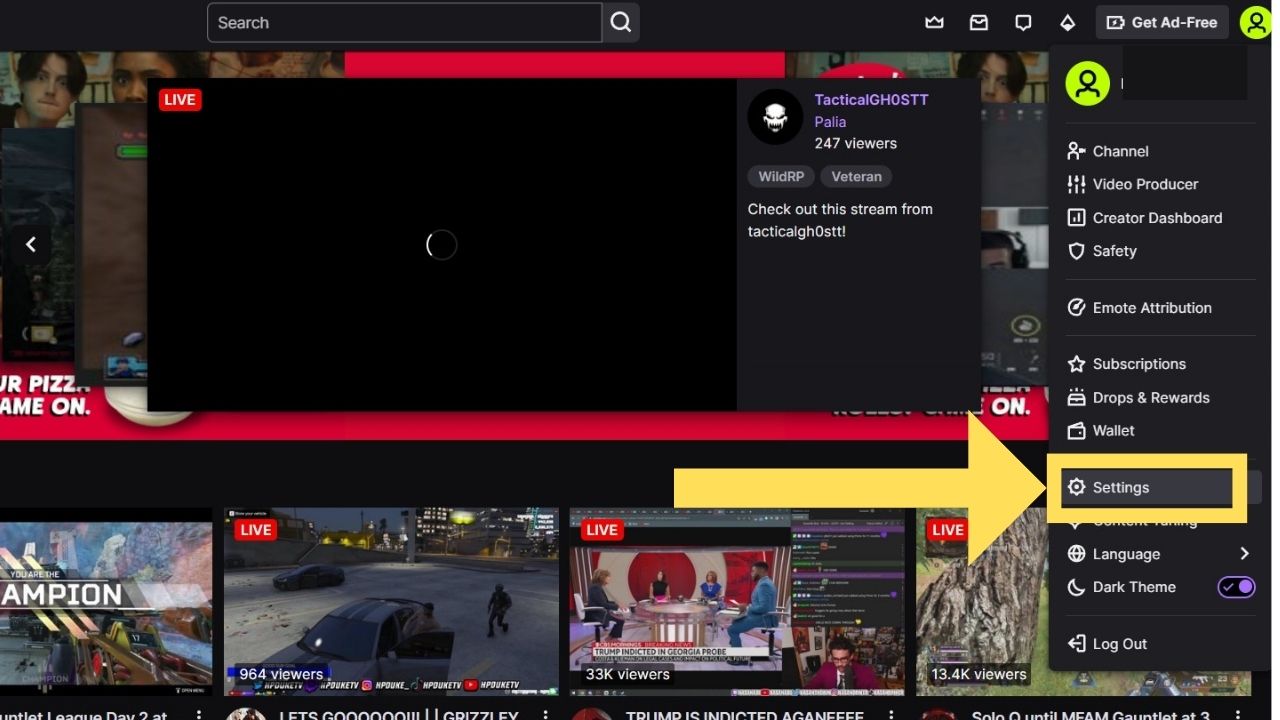
Task: Click the Bits gem icon in the top bar
Action: 1068,22
